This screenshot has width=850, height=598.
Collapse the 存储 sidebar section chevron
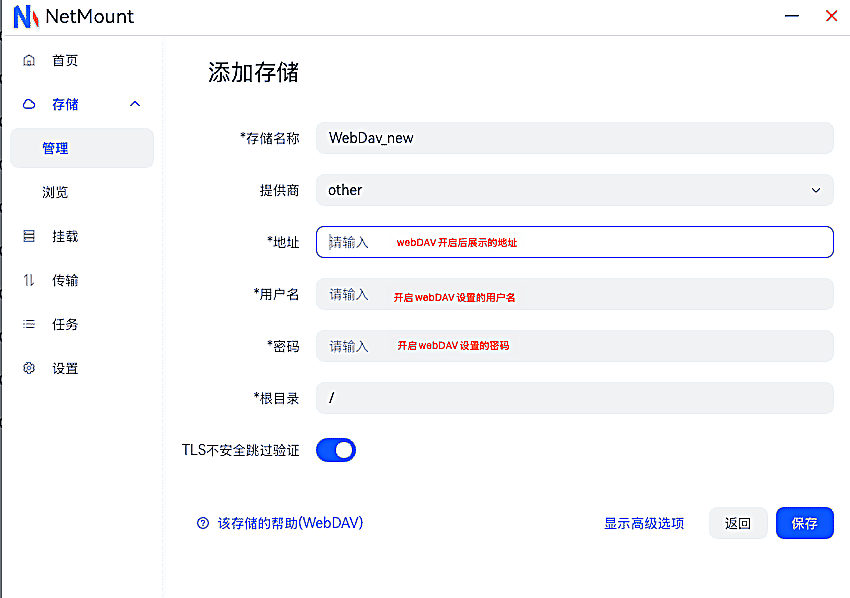click(135, 104)
